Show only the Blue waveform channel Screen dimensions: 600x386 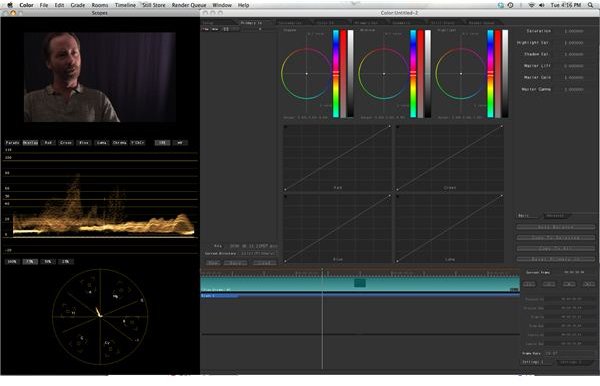point(84,143)
